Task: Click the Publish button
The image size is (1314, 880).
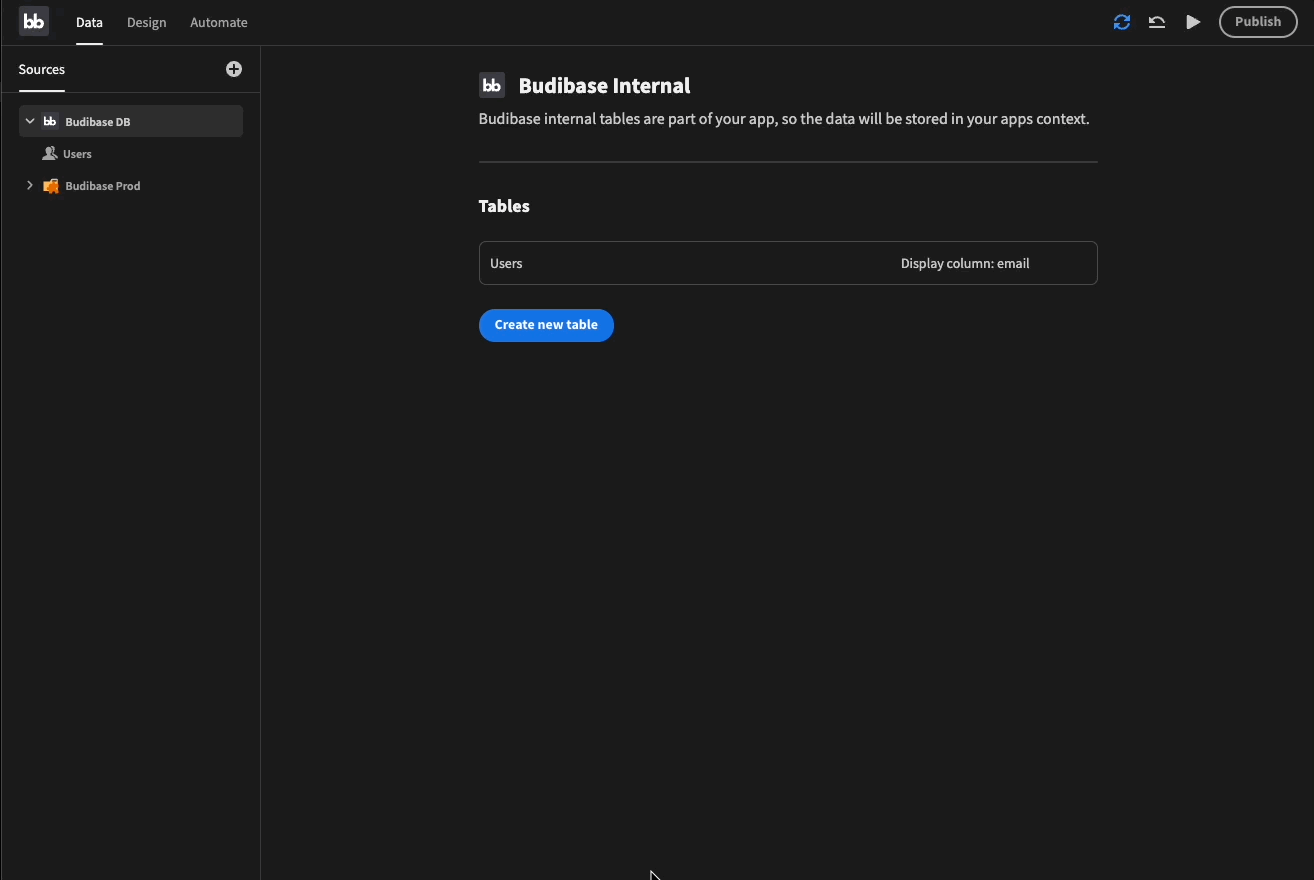Action: [x=1258, y=22]
